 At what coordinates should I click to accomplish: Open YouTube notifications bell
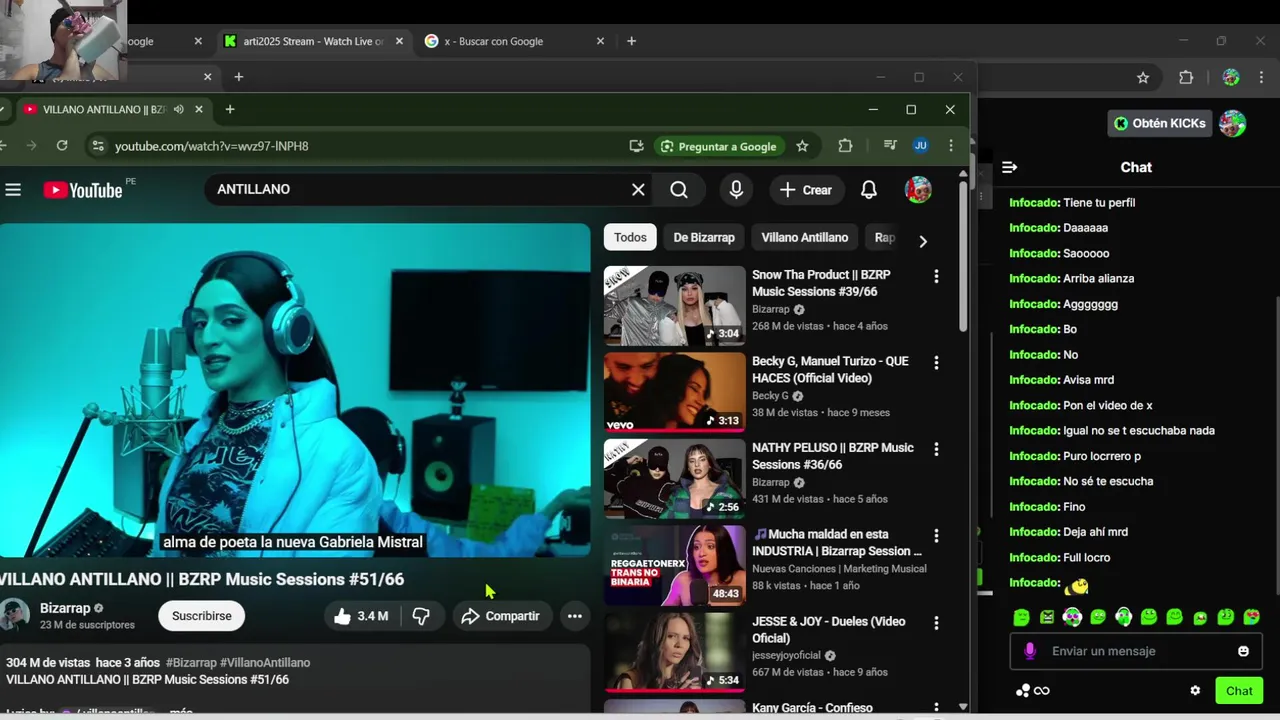click(x=869, y=189)
